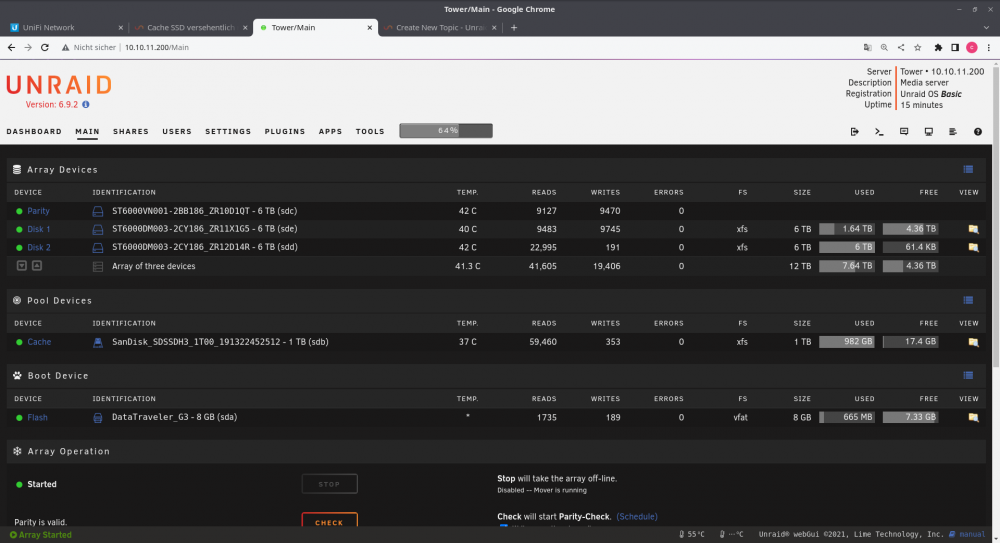The image size is (1000, 543).
Task: Click the Disk 1 green status indicator
Action: point(19,229)
